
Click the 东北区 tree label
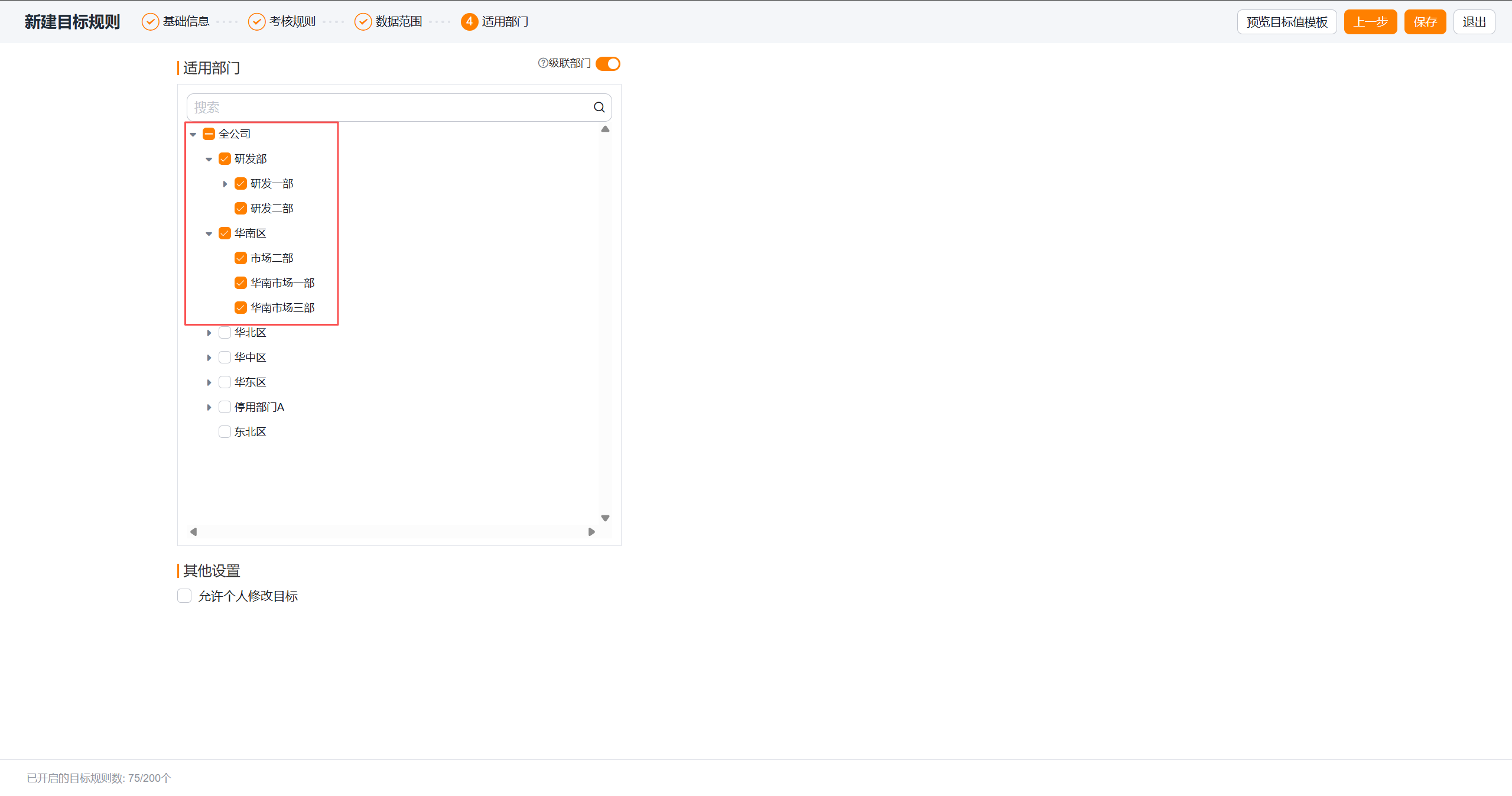pos(251,432)
